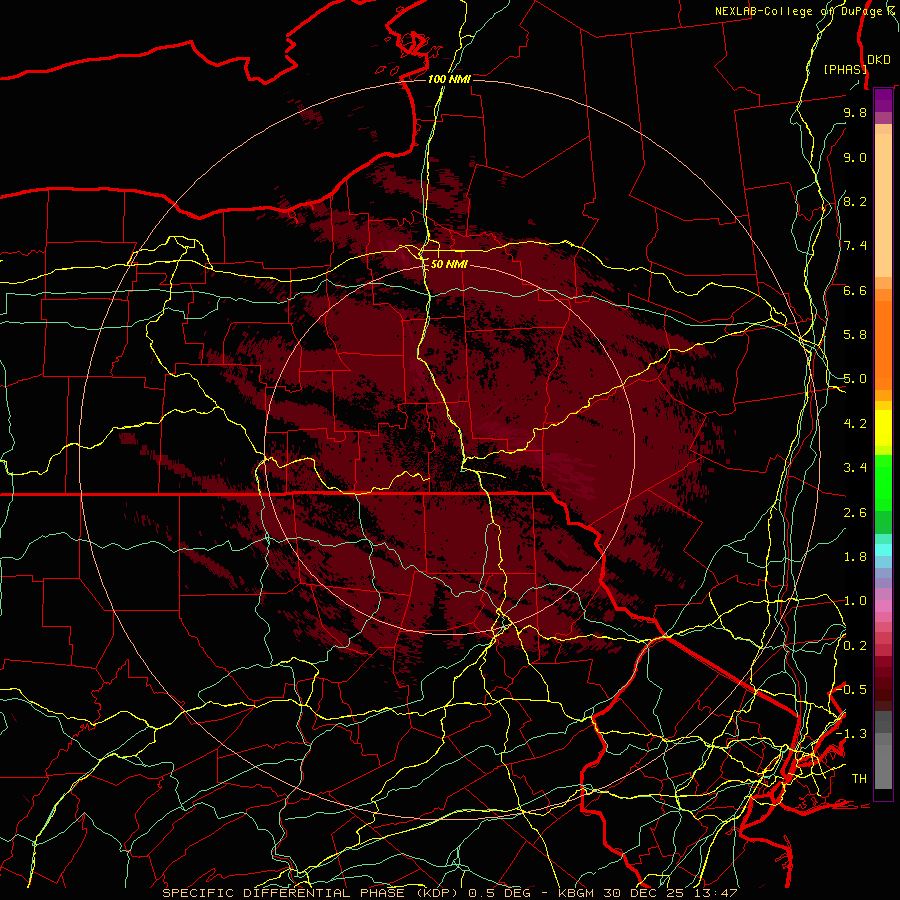The image size is (900, 900).
Task: Click the 2.6 scale value
Action: click(x=855, y=513)
